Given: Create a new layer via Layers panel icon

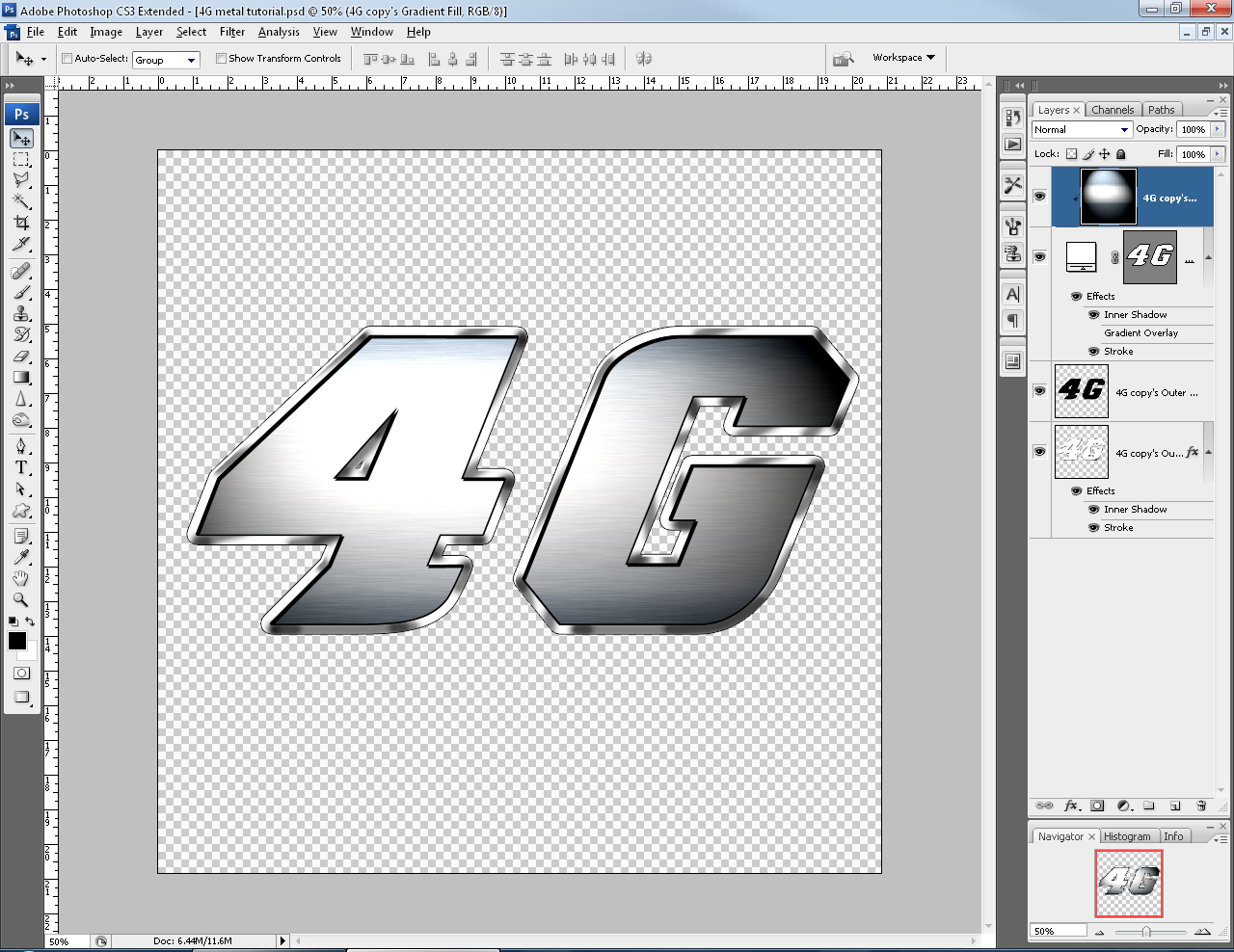Looking at the screenshot, I should pyautogui.click(x=1175, y=806).
